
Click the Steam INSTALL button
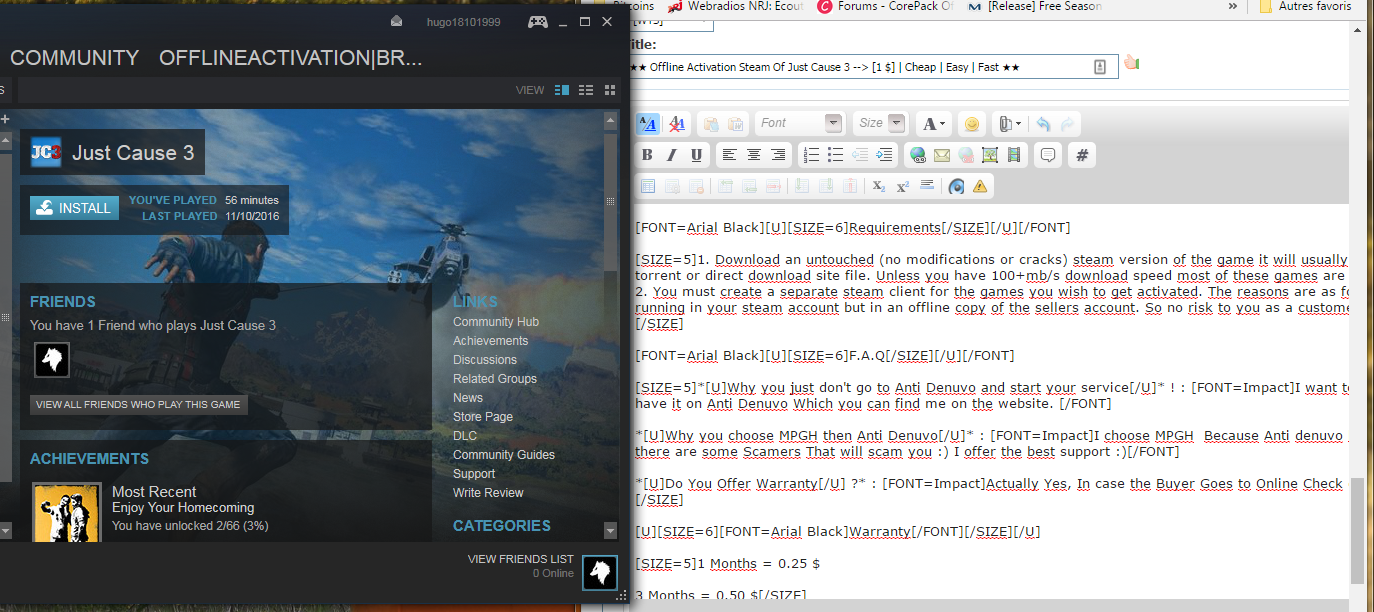[x=74, y=208]
